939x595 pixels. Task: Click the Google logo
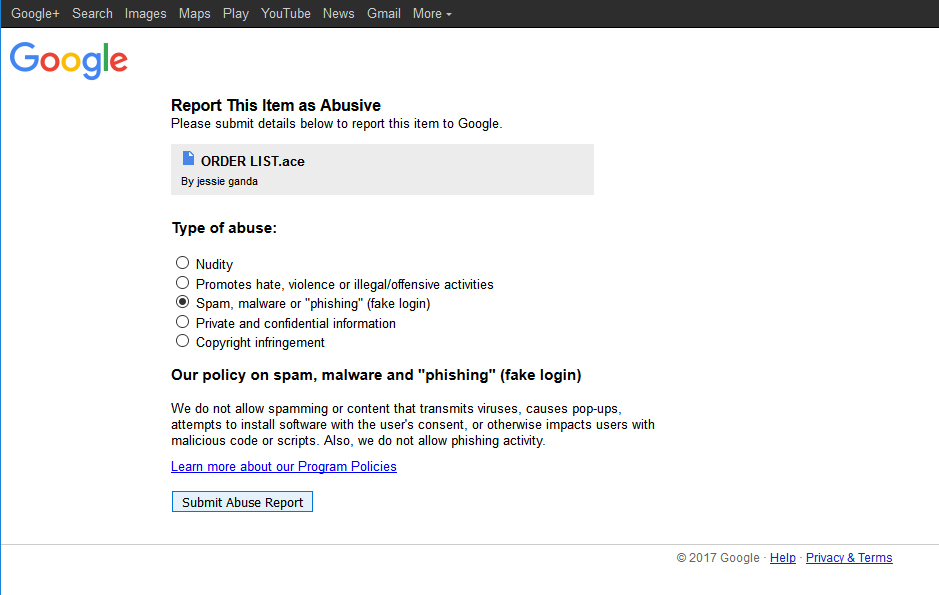[68, 60]
